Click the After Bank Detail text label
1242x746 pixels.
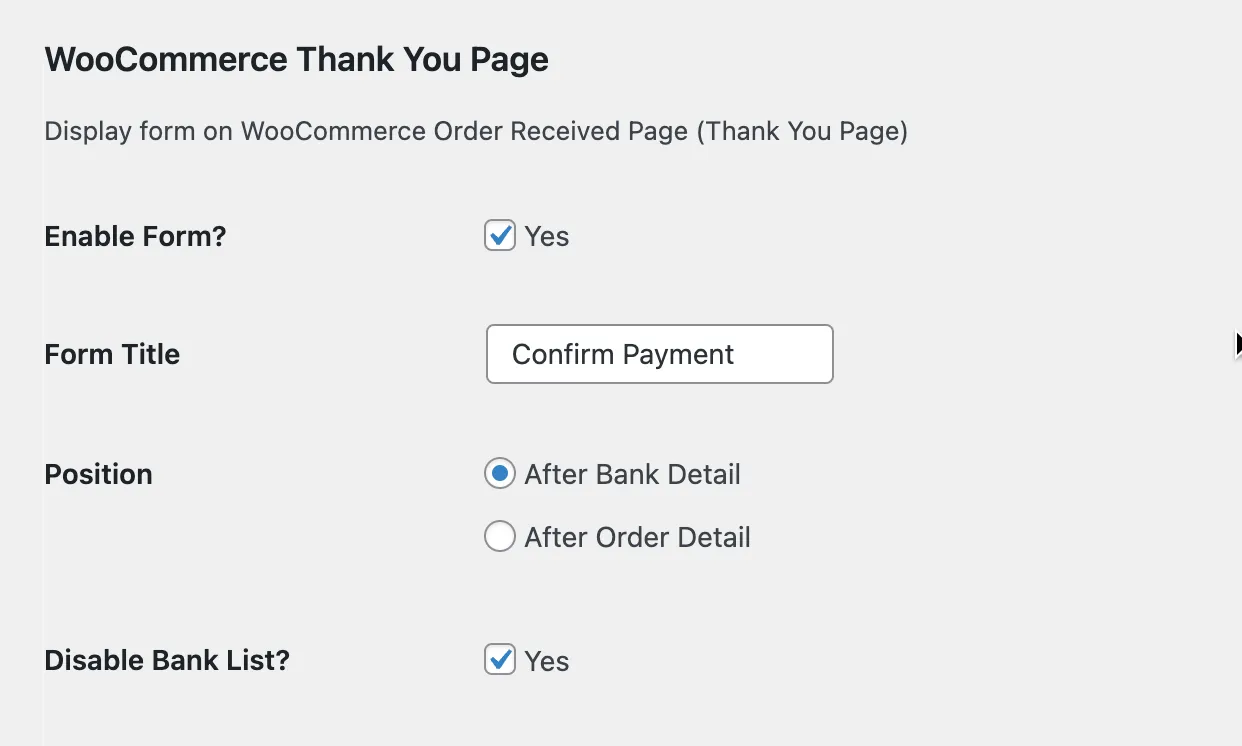[632, 474]
